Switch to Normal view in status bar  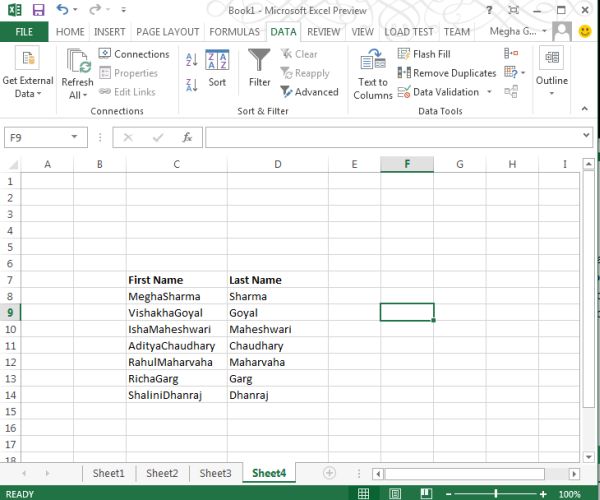364,494
